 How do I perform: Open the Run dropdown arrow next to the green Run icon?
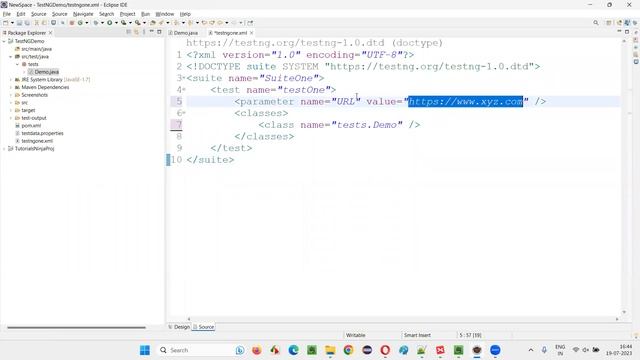116,23
